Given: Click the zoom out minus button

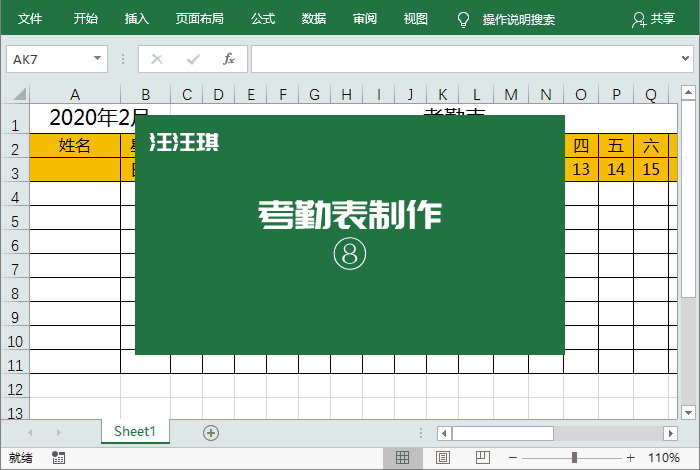Looking at the screenshot, I should [512, 458].
